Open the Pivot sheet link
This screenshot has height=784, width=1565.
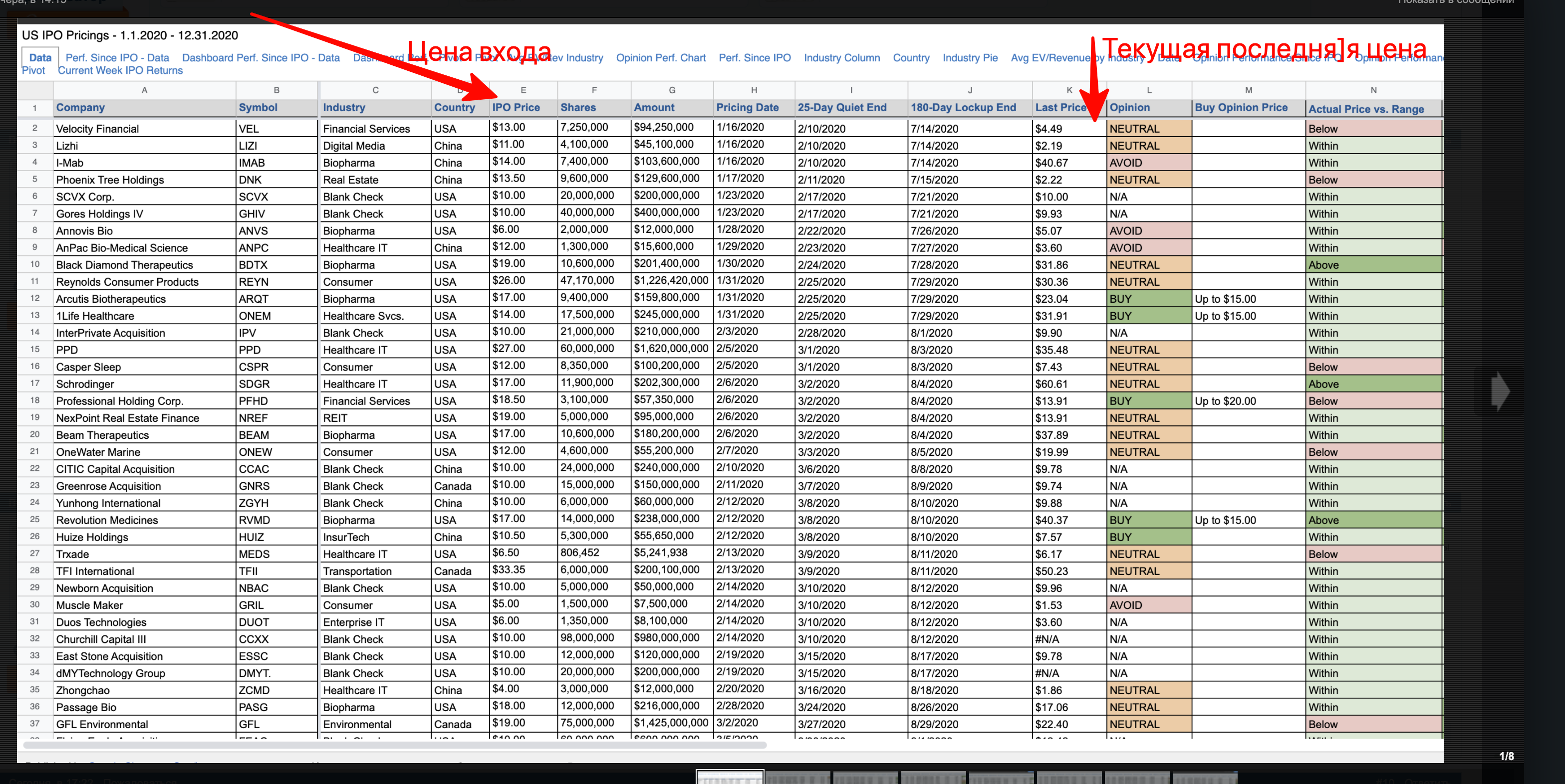click(x=33, y=70)
